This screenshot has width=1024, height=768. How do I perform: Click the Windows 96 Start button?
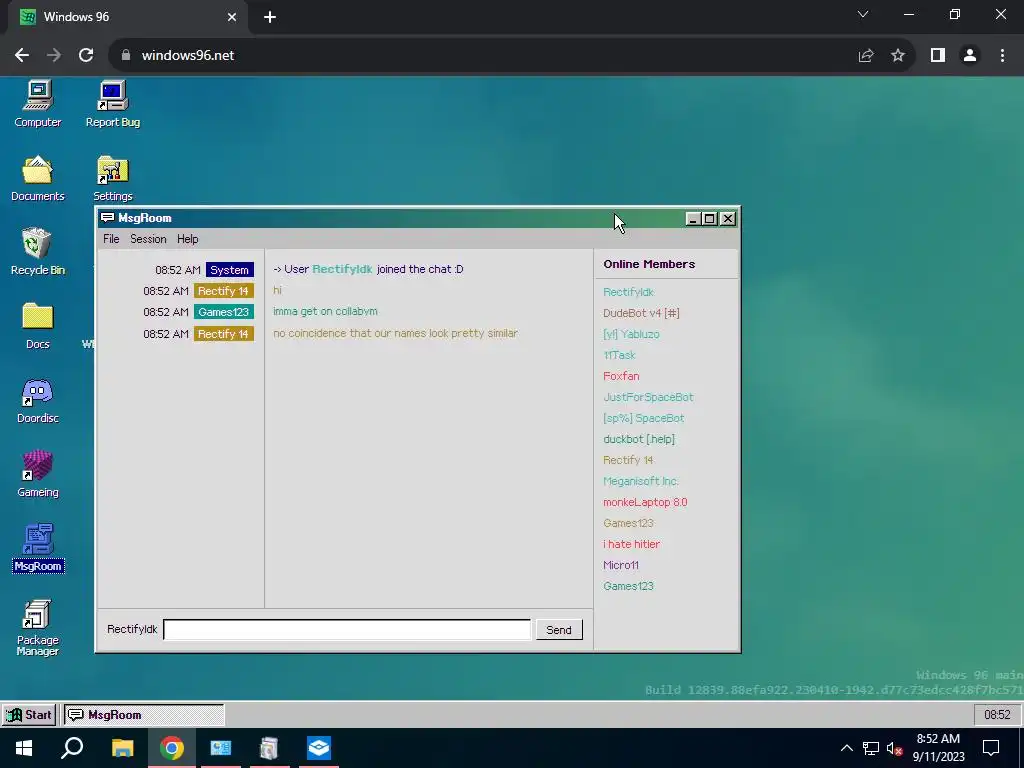click(29, 714)
